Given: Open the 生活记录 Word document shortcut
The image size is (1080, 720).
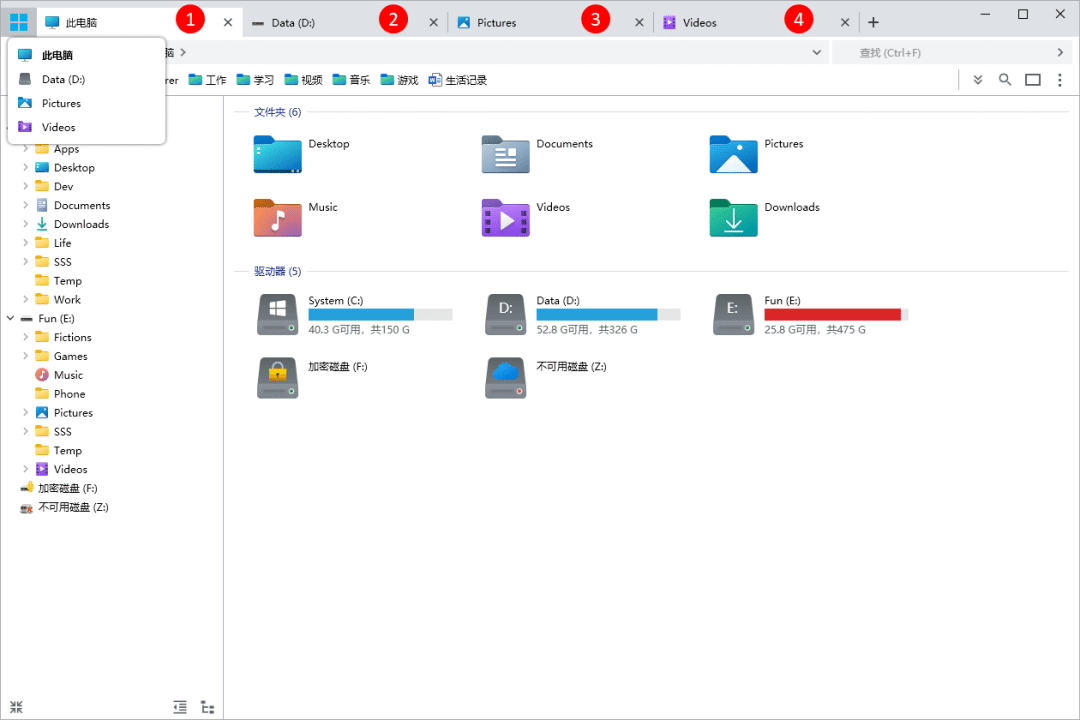Looking at the screenshot, I should pyautogui.click(x=457, y=80).
